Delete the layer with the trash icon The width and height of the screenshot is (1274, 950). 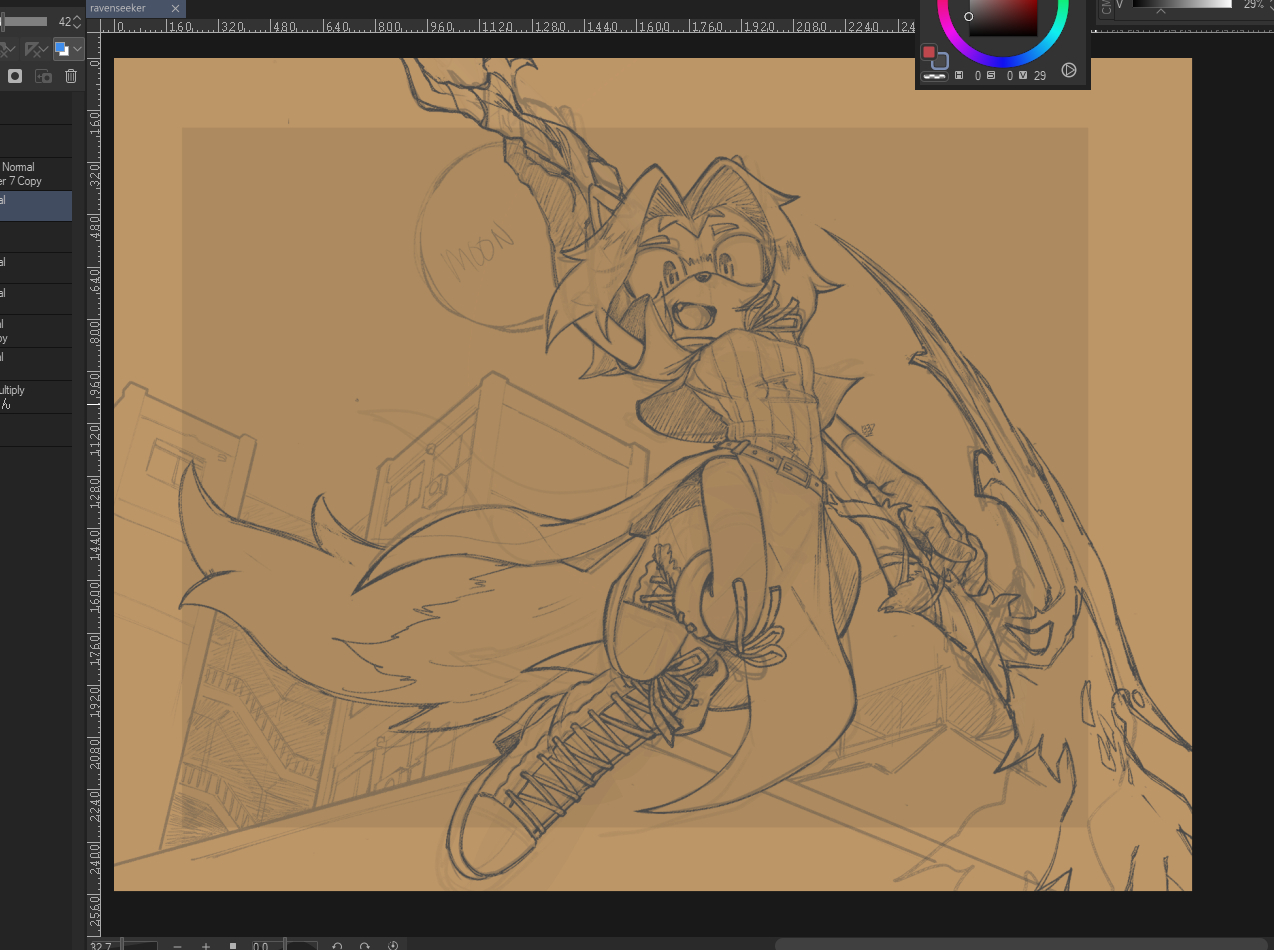pos(71,76)
